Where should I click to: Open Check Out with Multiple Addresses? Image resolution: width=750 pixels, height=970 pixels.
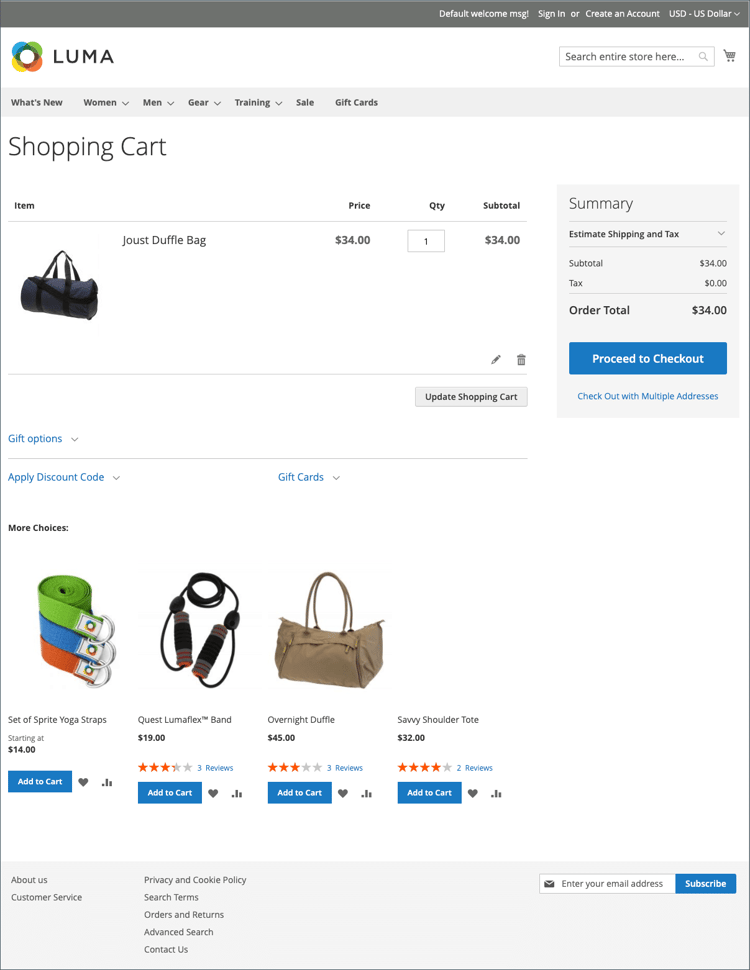pyautogui.click(x=647, y=396)
